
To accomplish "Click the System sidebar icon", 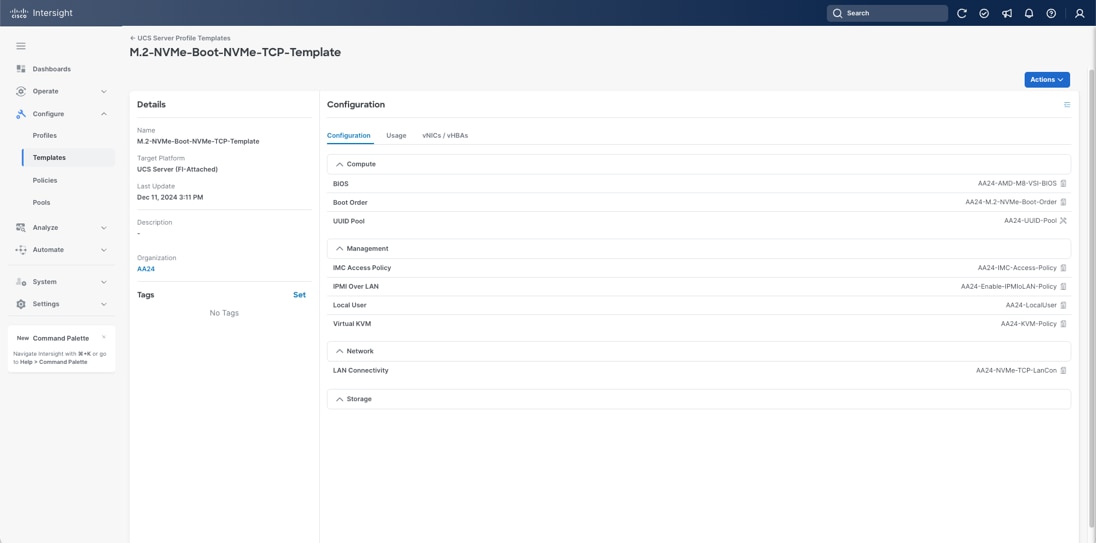I will coord(21,282).
